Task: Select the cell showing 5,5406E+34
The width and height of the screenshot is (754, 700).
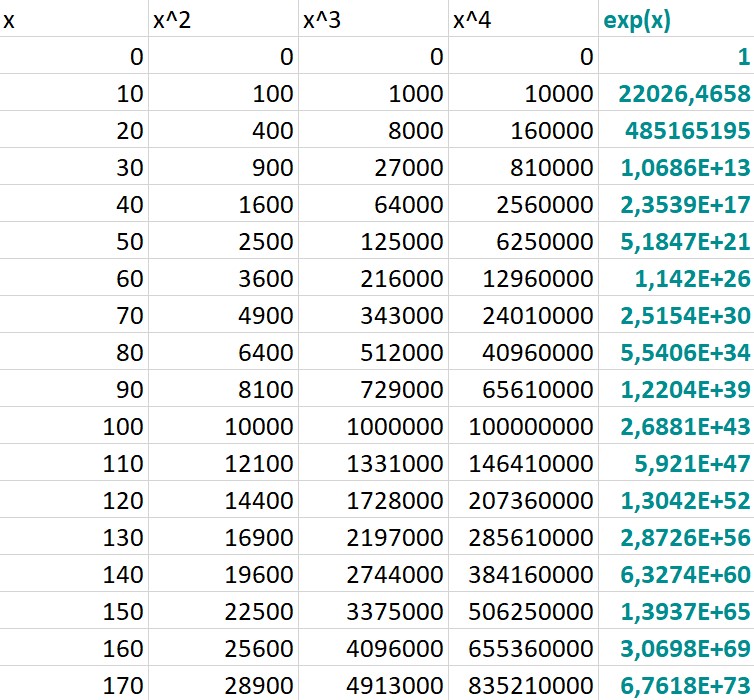Action: pos(677,352)
